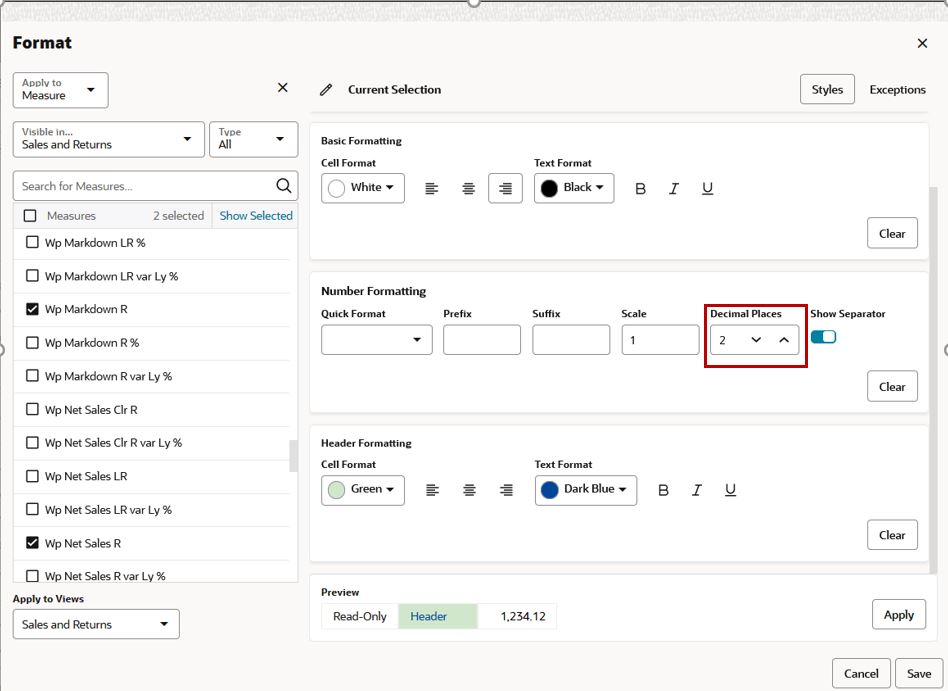
Task: Apply bold in Basic Formatting text format
Action: [640, 189]
